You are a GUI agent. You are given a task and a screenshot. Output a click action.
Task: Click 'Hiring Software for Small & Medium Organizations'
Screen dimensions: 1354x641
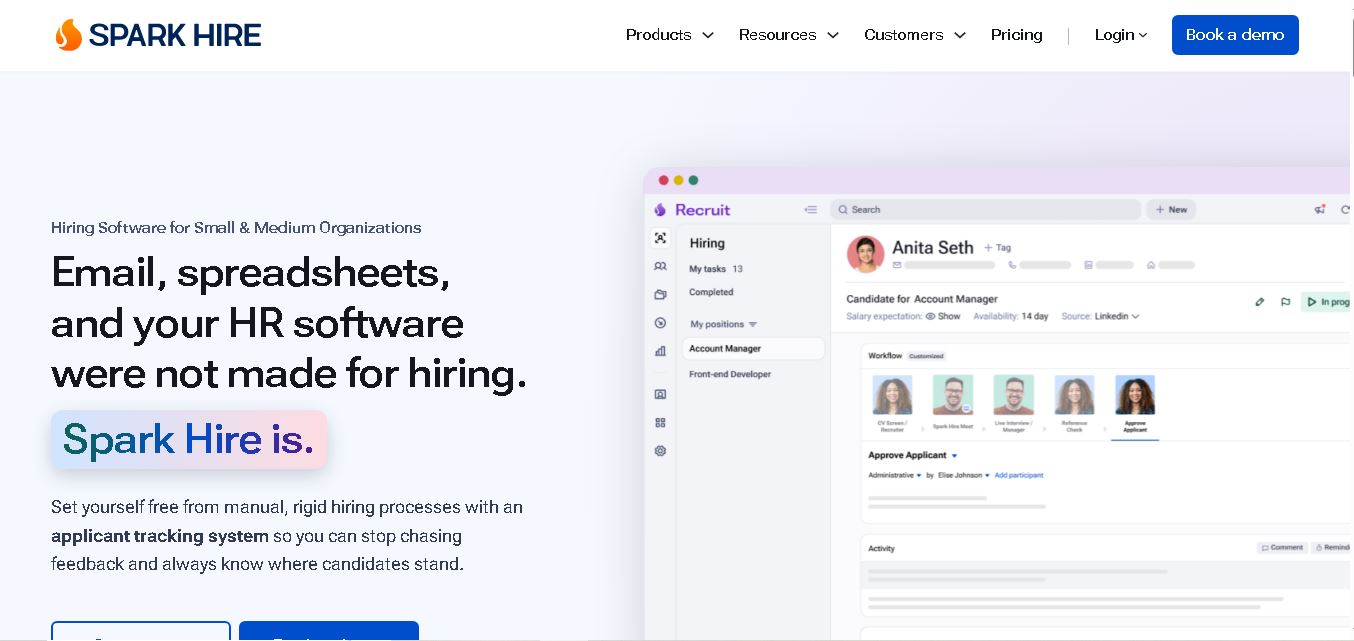click(x=236, y=228)
